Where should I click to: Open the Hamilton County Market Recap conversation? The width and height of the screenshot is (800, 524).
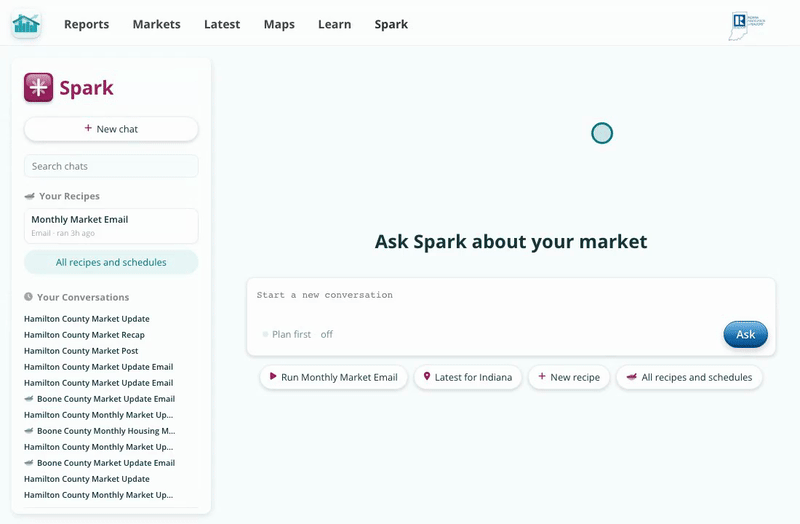(84, 335)
